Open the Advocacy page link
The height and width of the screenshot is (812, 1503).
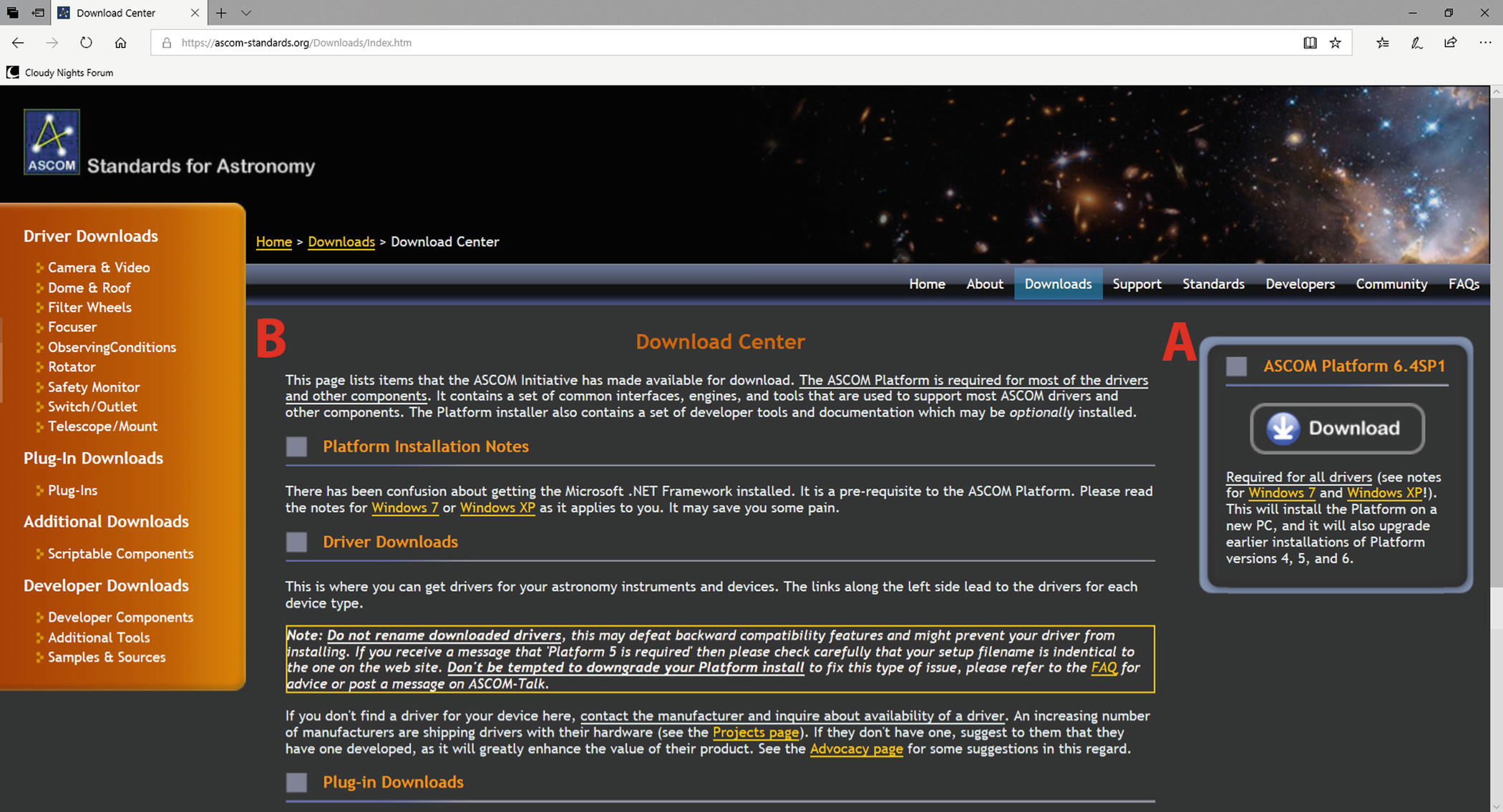856,749
